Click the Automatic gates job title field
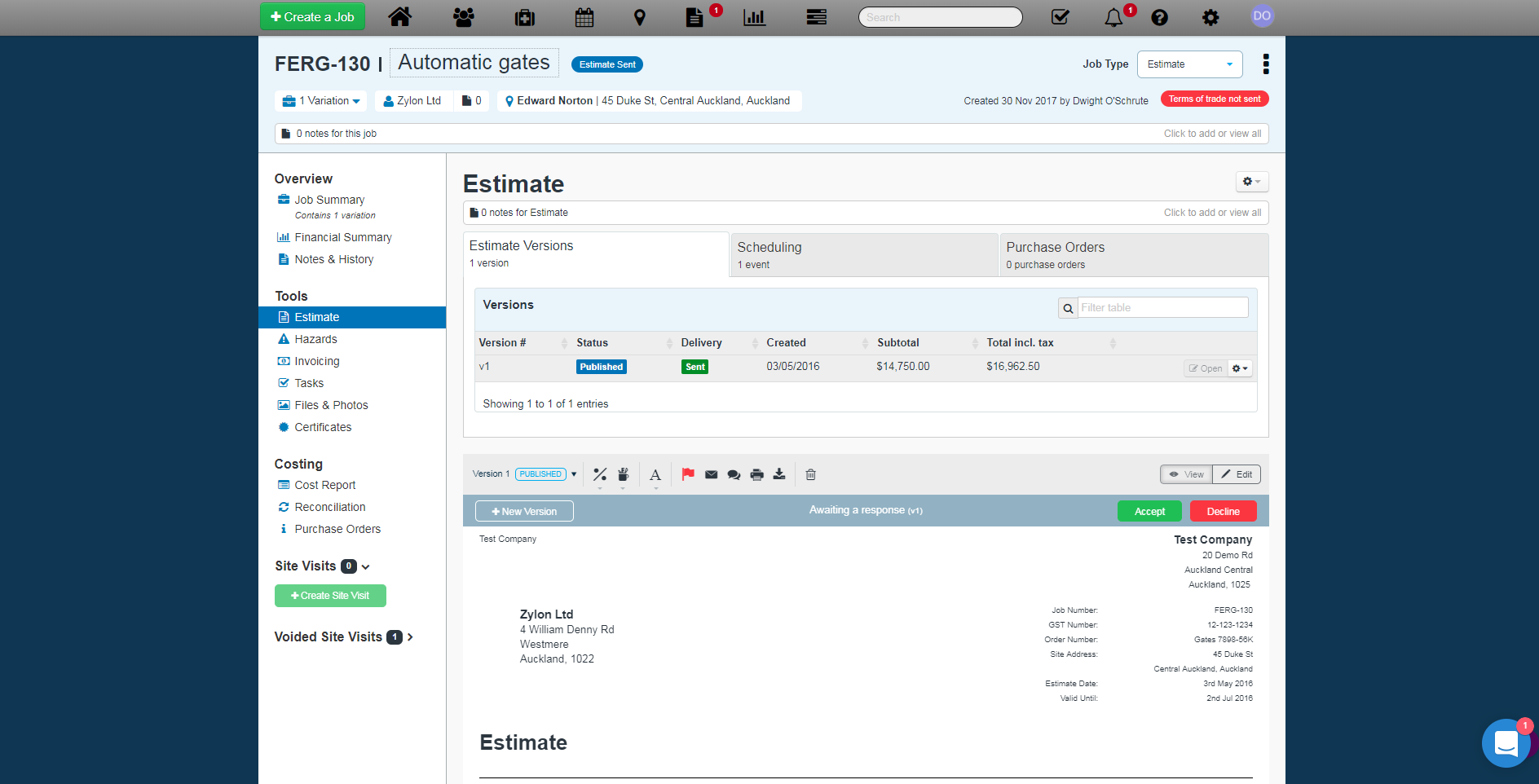The image size is (1539, 784). coord(474,63)
